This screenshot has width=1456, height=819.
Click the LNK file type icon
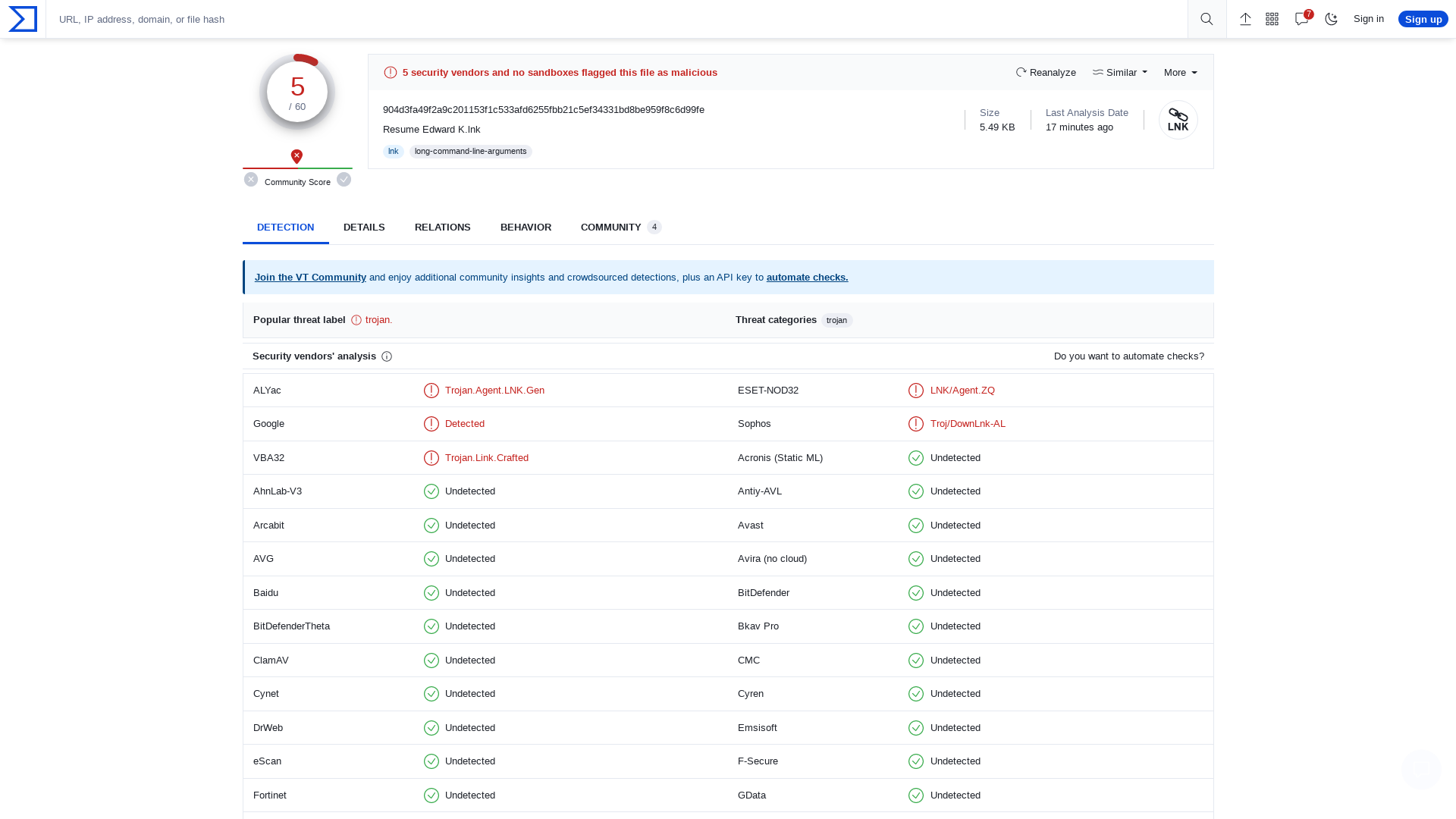[x=1178, y=119]
